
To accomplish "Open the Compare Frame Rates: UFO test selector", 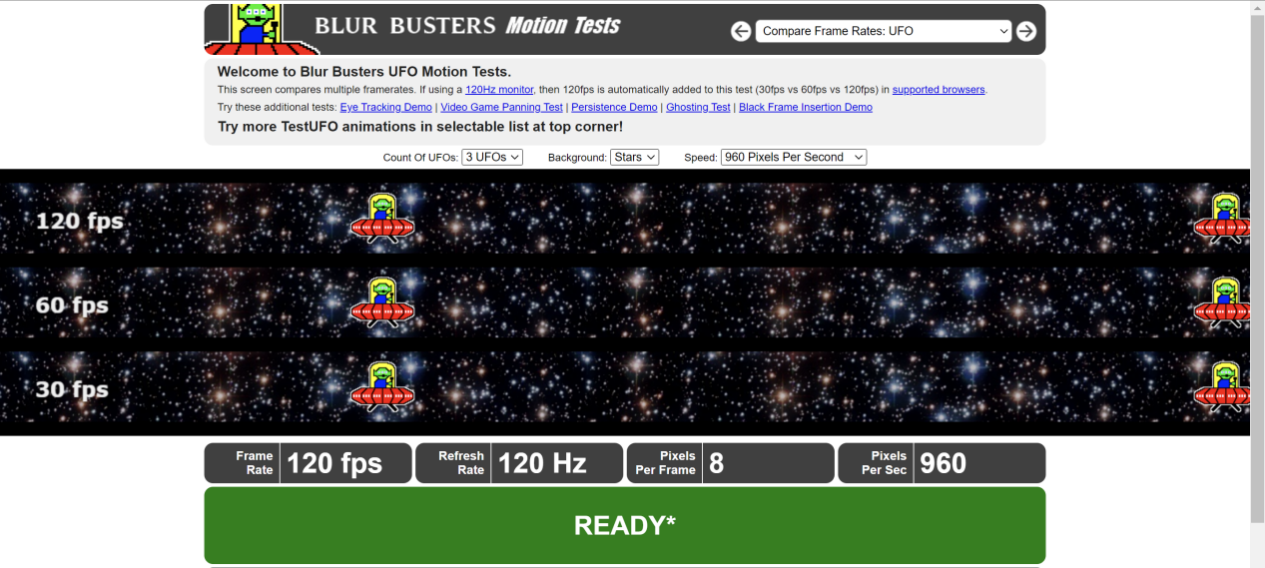I will point(884,31).
